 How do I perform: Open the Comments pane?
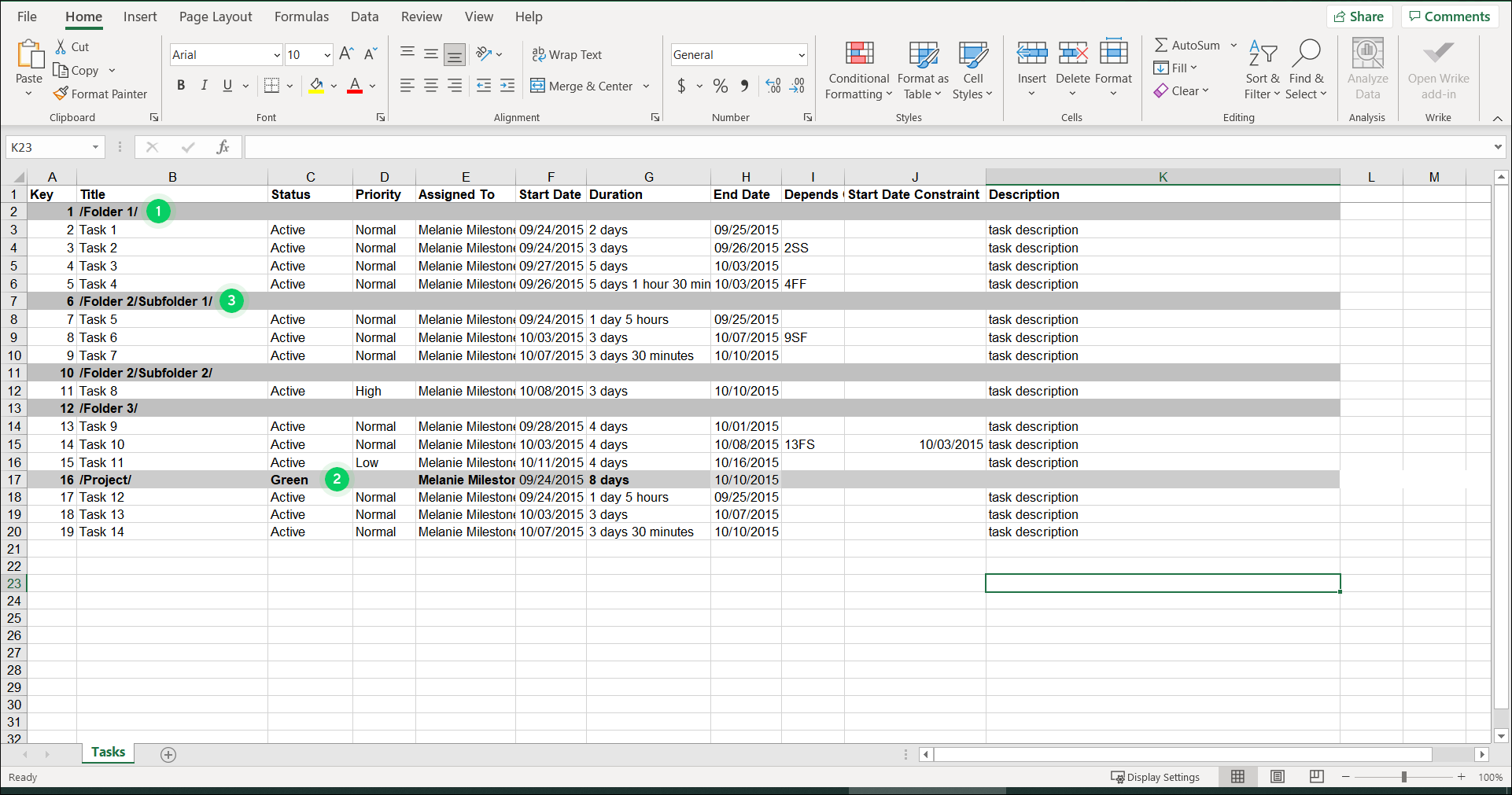point(1449,16)
